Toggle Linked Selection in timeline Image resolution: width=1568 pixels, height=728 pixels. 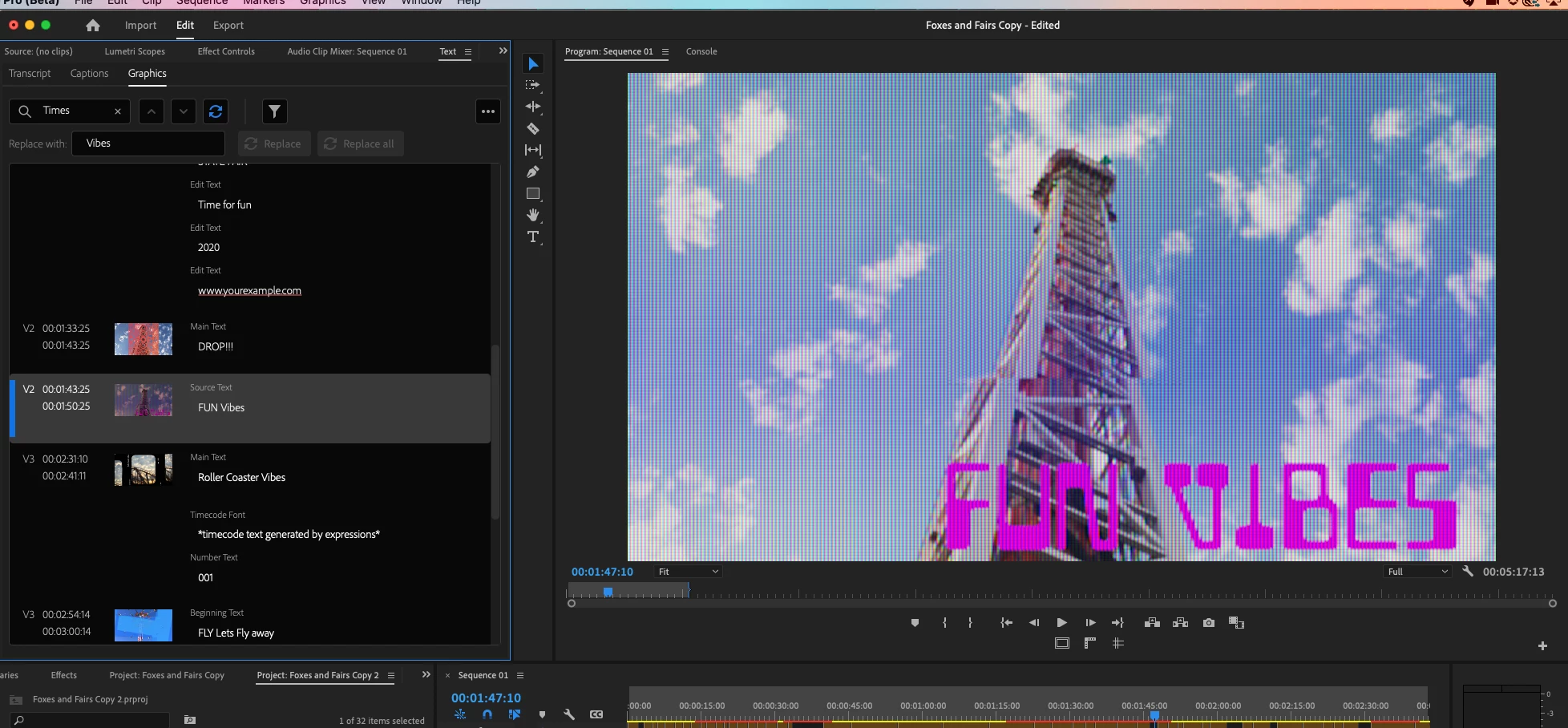[515, 714]
